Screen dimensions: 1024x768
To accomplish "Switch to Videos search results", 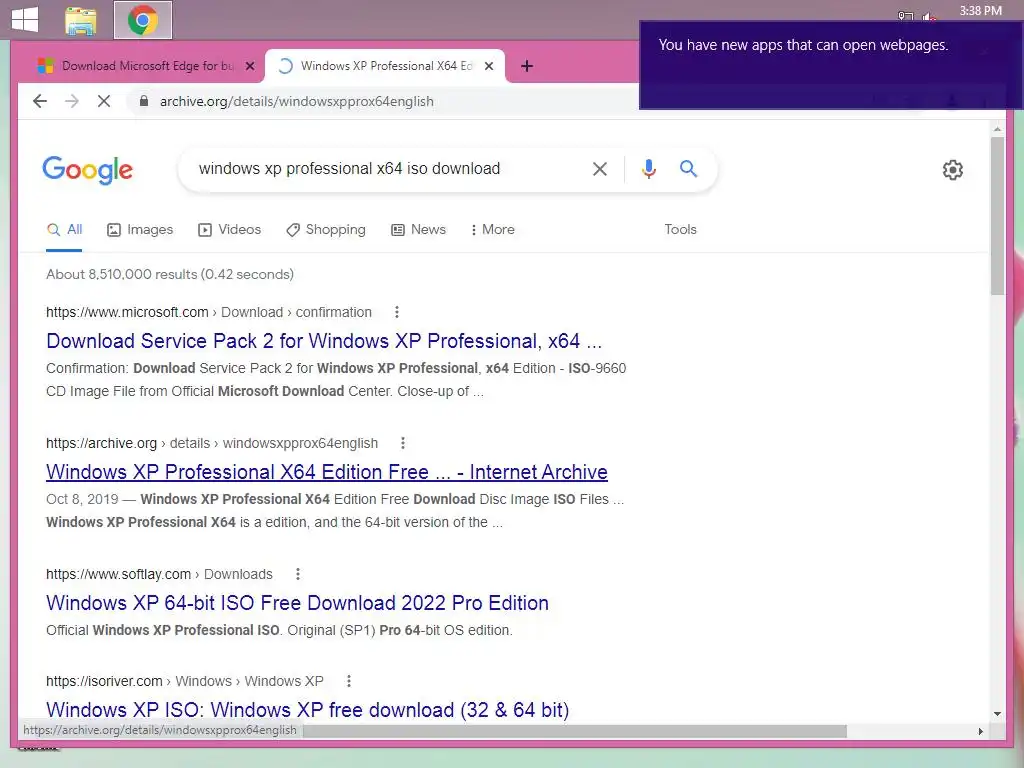I will (229, 229).
